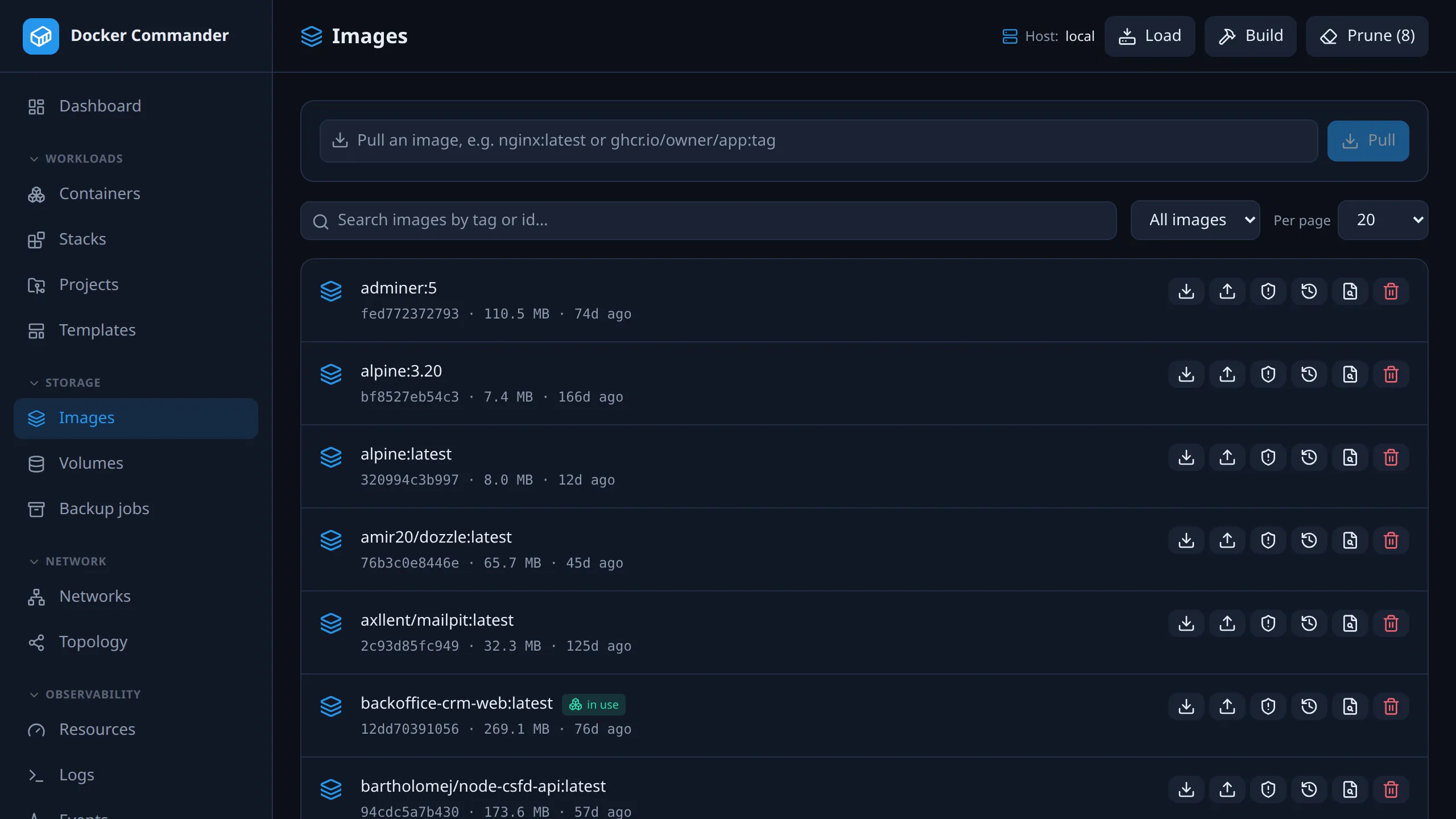This screenshot has height=819, width=1456.
Task: View history of alpine:latest image
Action: [1309, 458]
